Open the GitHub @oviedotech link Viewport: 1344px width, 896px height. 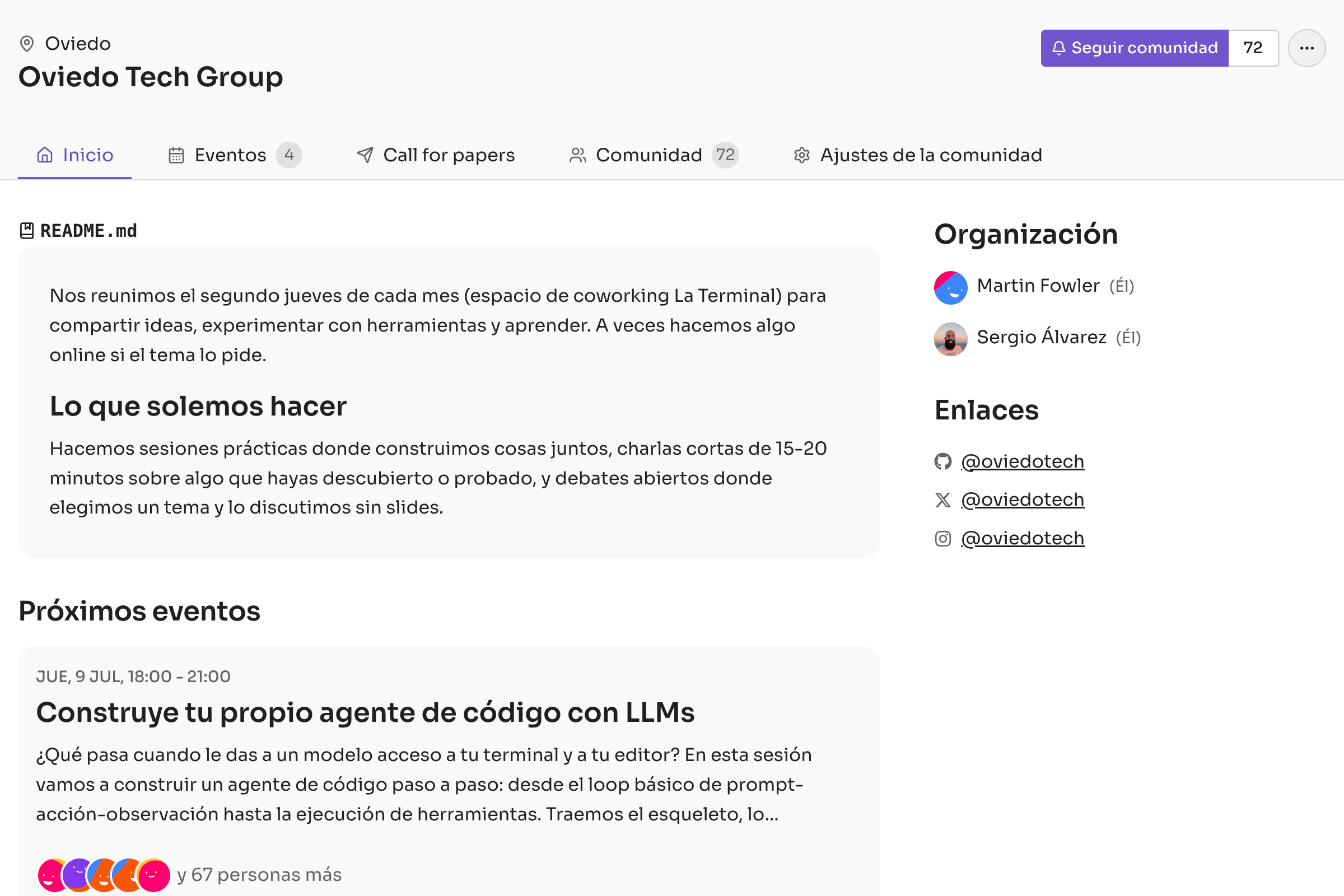click(x=1023, y=461)
